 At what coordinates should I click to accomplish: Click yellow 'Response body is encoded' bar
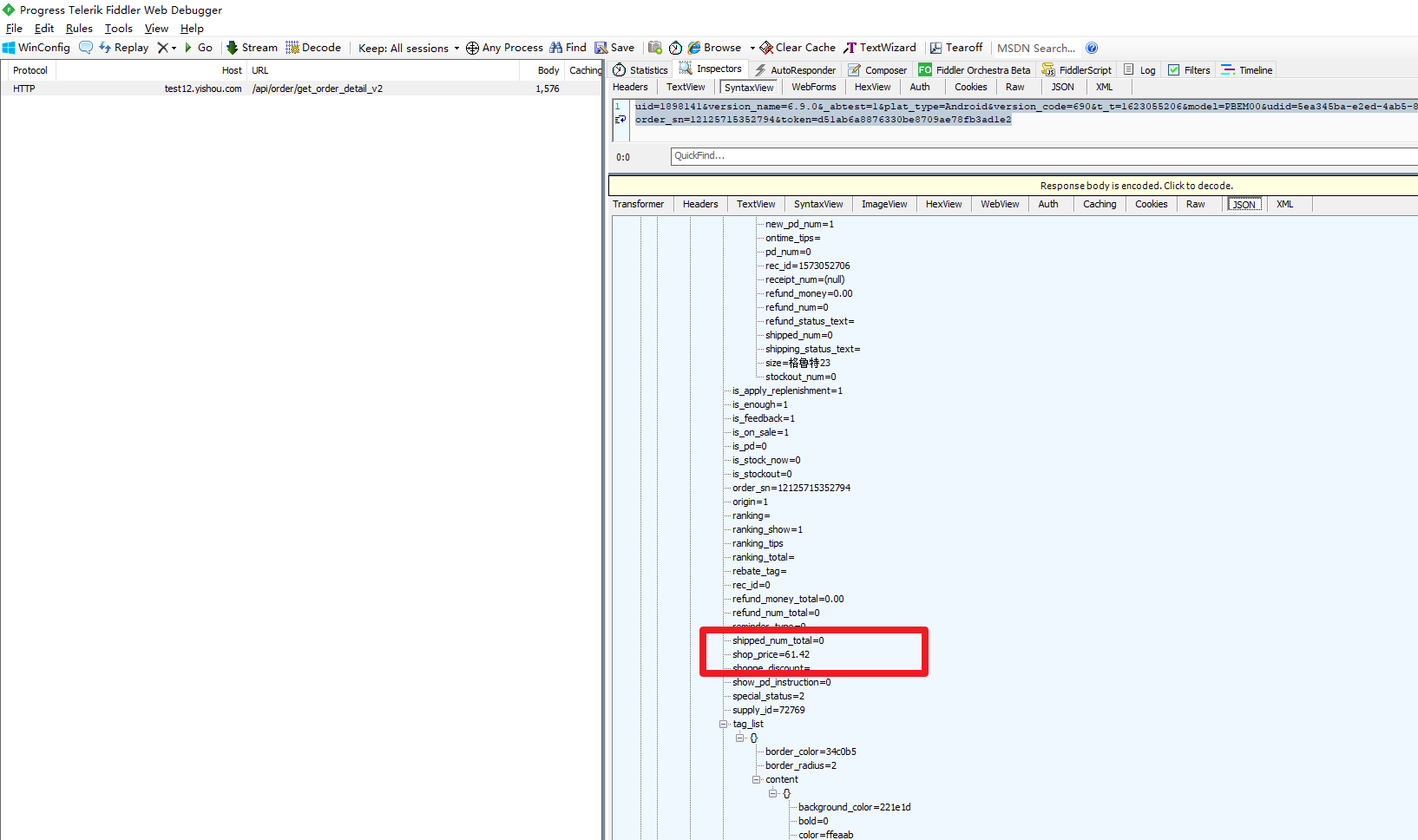click(x=1014, y=186)
